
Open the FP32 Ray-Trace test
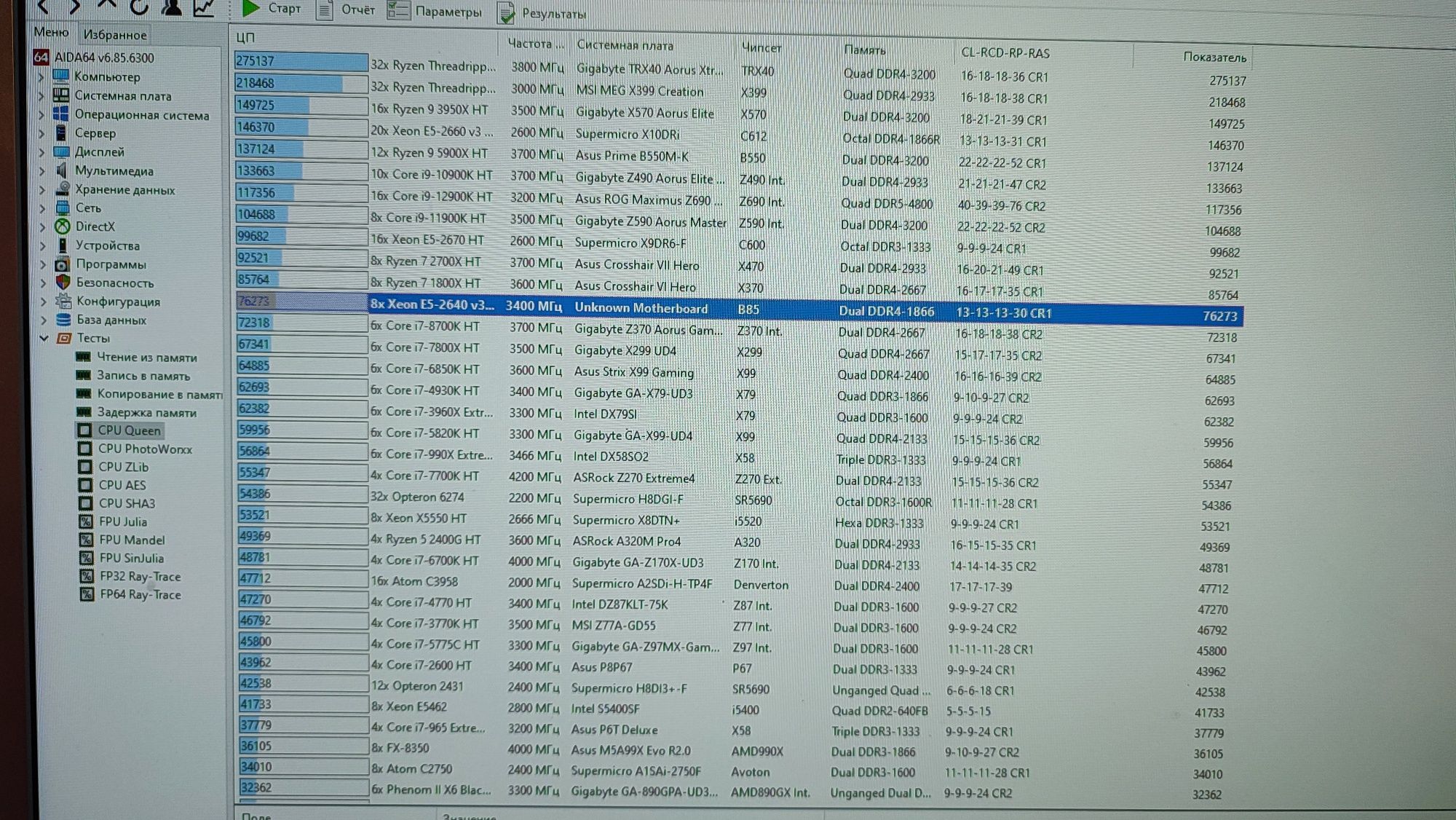click(141, 576)
